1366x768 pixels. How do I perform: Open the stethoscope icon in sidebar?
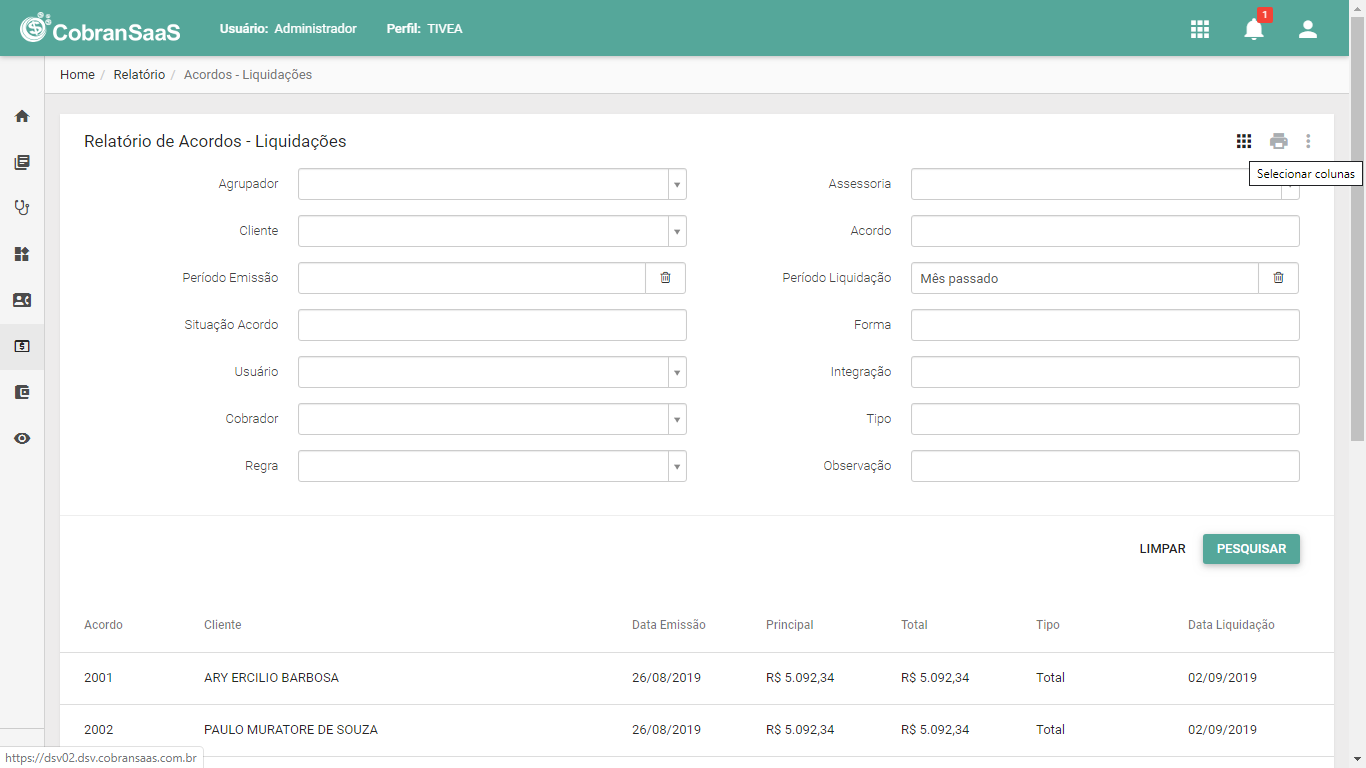point(22,208)
